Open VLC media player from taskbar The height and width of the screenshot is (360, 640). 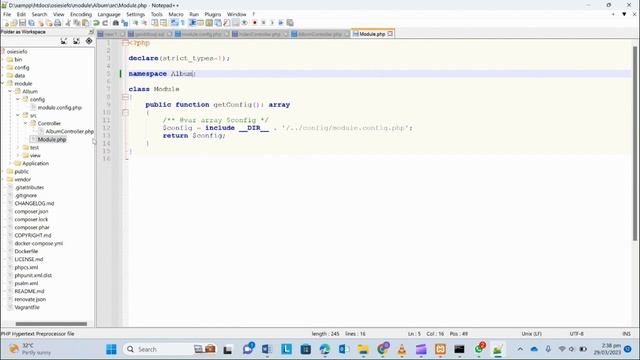pos(402,349)
